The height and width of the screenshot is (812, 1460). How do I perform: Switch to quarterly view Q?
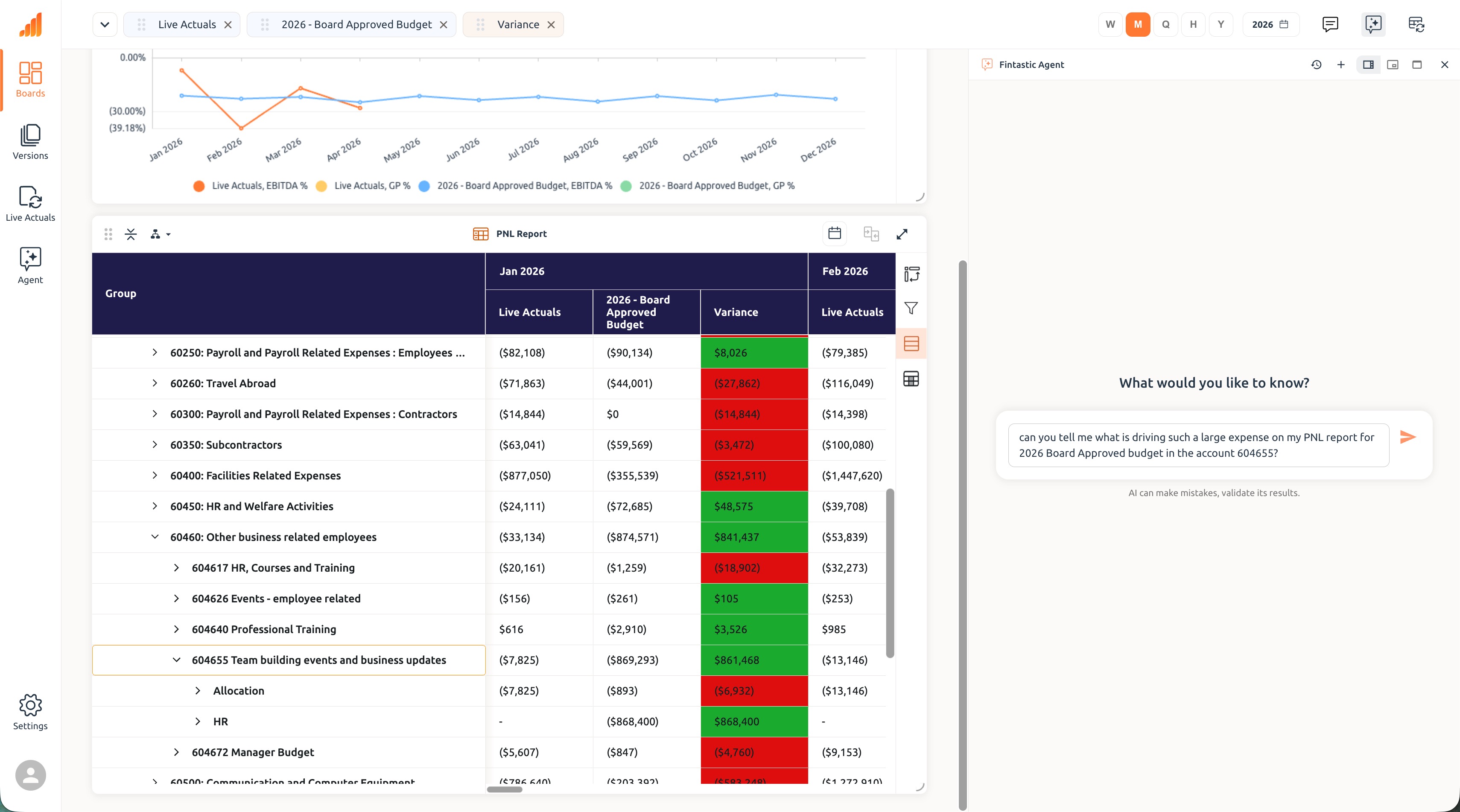click(1165, 24)
